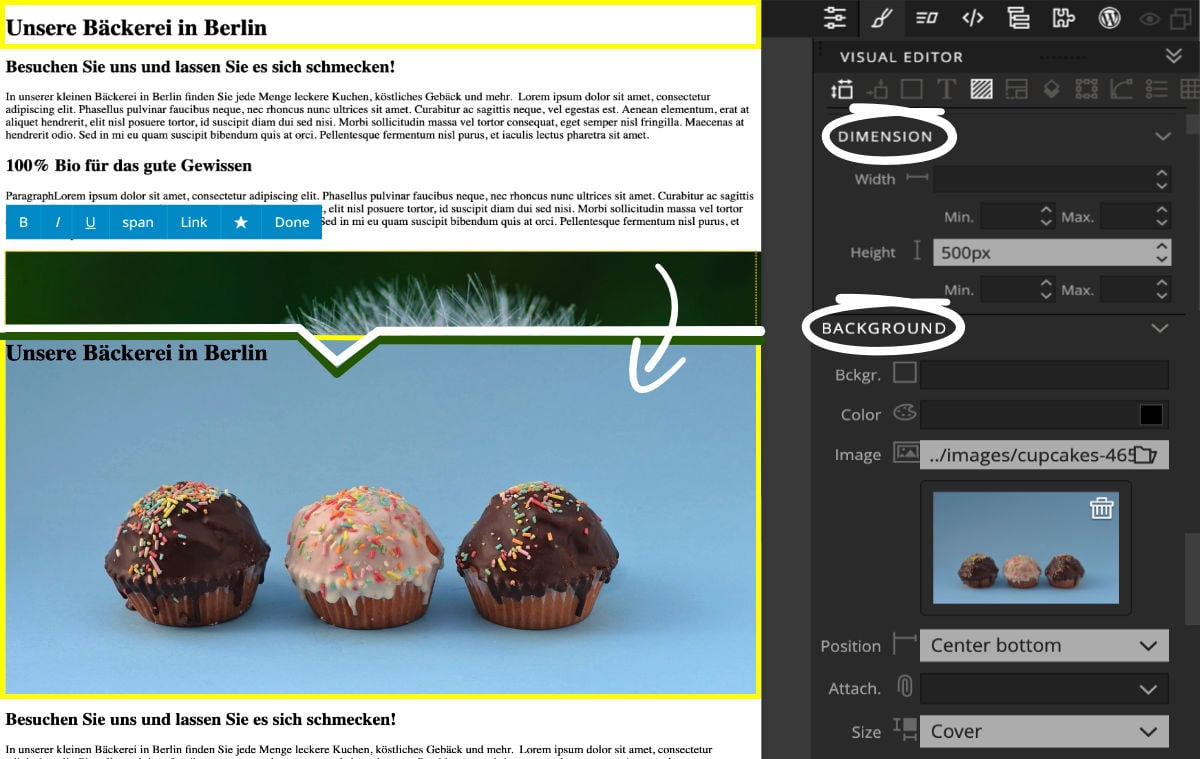
Task: Click the puzzle piece components icon
Action: pos(1063,17)
